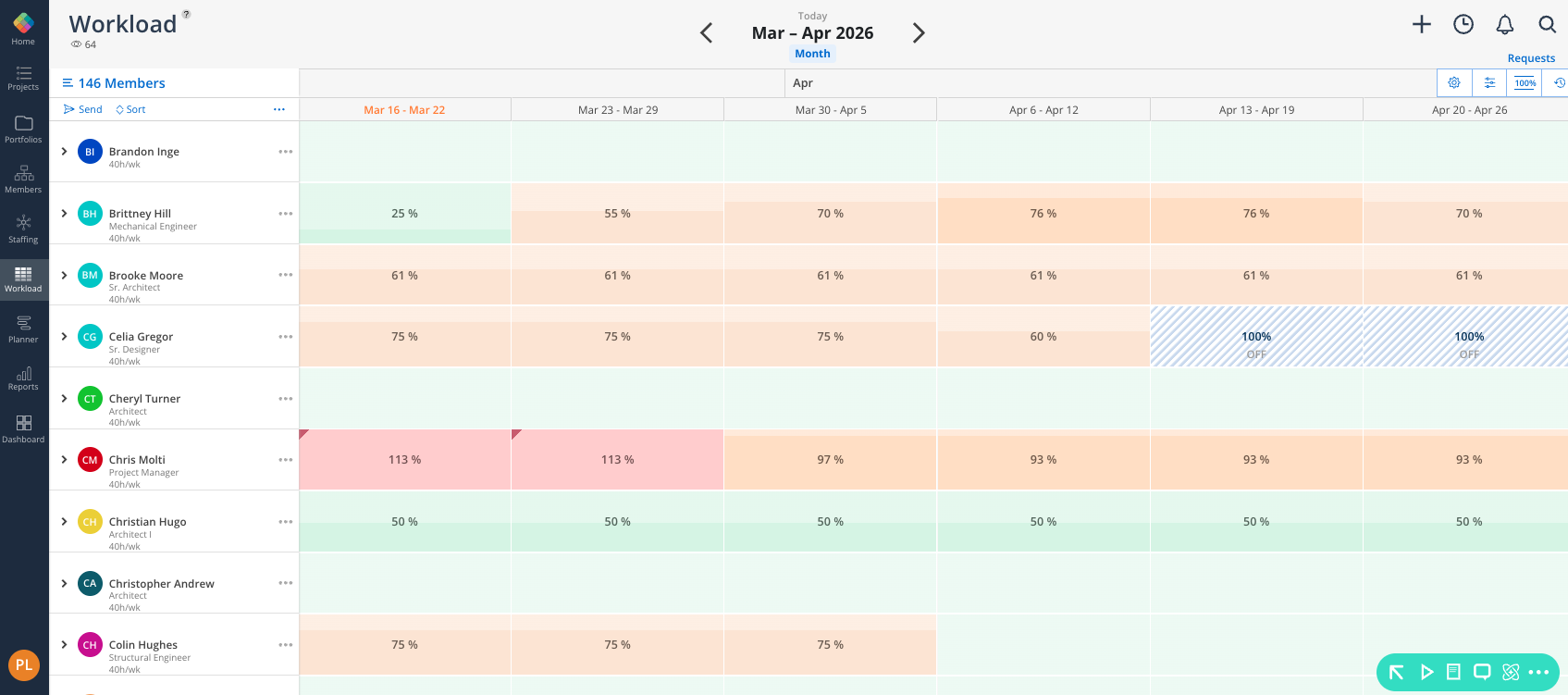This screenshot has height=695, width=1568.
Task: Open the filter sliders options
Action: (x=1489, y=83)
